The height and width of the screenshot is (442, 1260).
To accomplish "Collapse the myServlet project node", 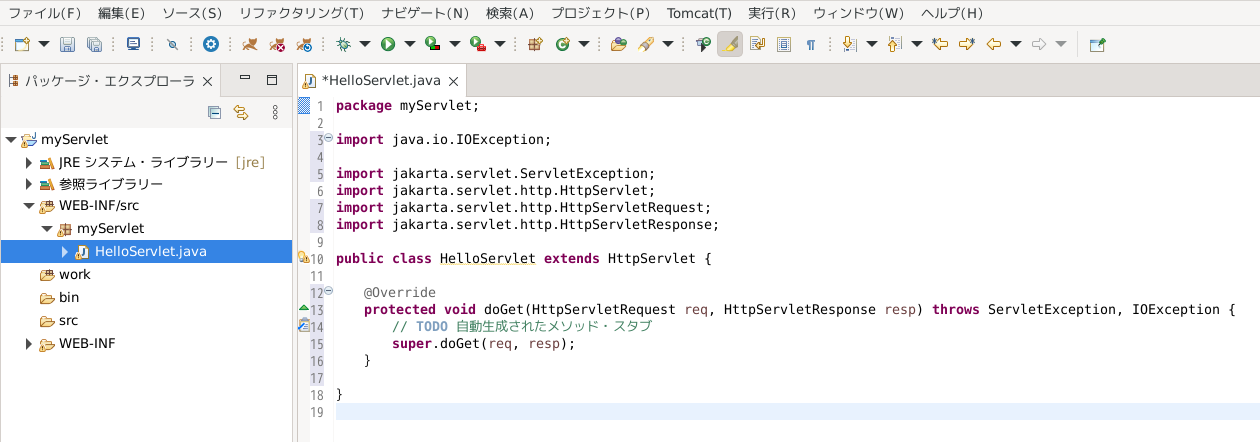I will coord(11,140).
